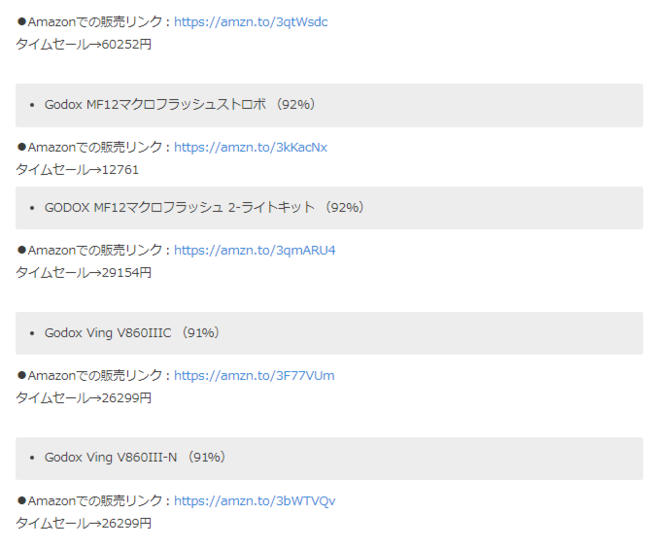Select the Godox Ving V860IIIC item
Image resolution: width=650 pixels, height=548 pixels.
tap(108, 333)
